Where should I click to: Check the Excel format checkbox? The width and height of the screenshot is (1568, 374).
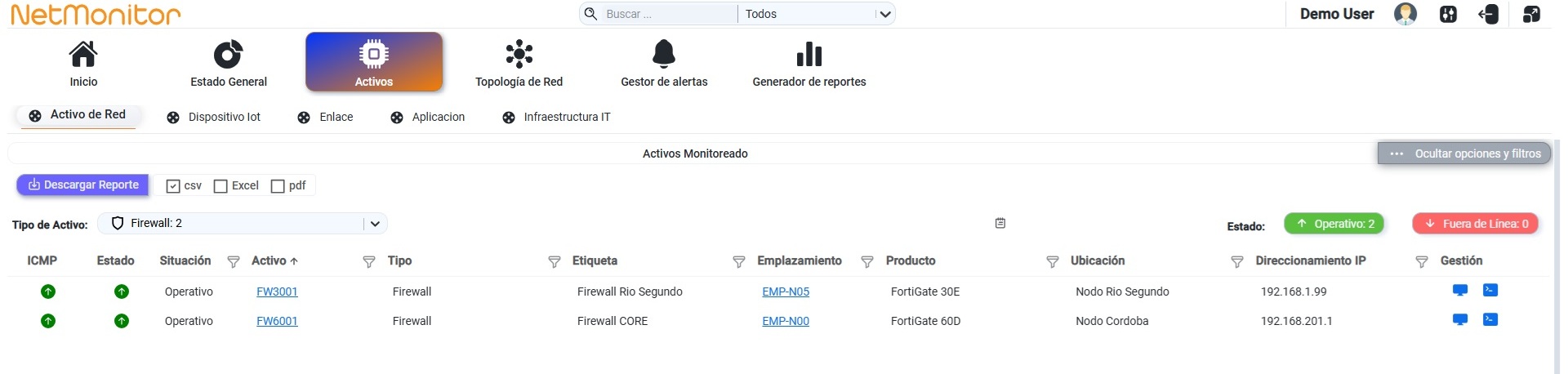(x=220, y=186)
